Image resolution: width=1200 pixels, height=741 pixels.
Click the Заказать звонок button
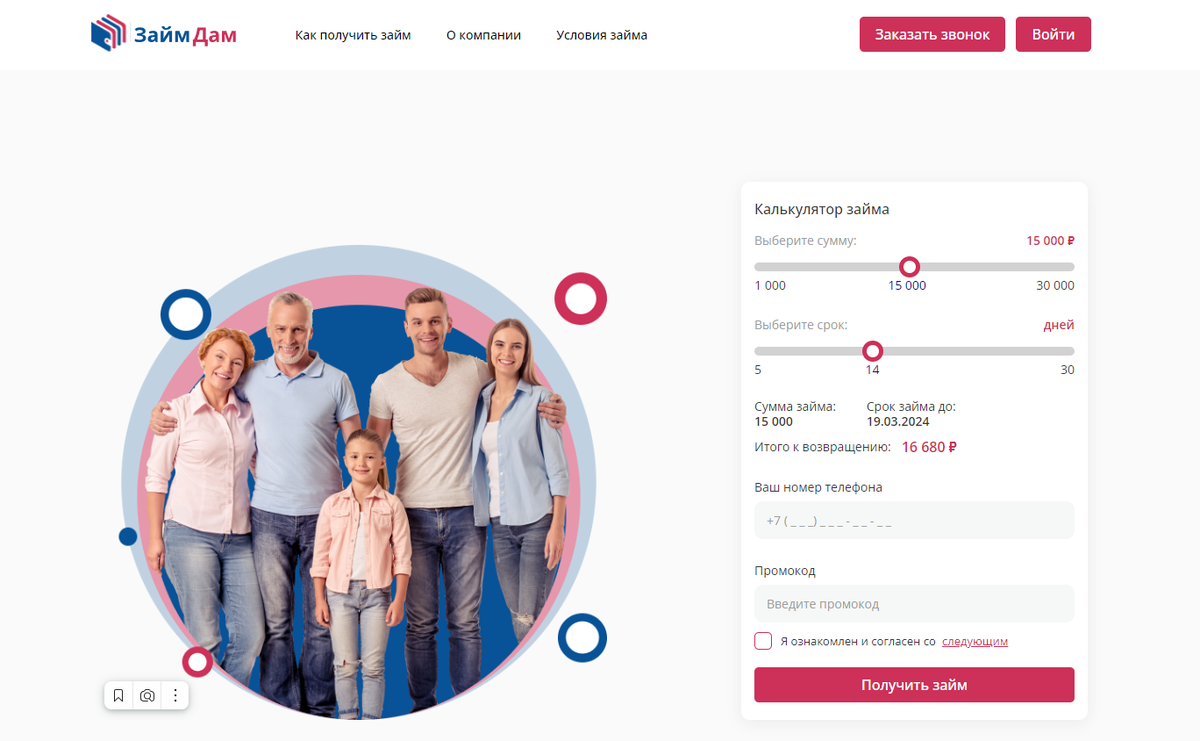[x=932, y=34]
